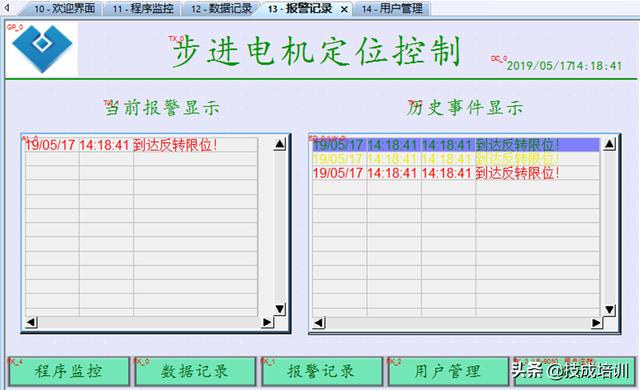The image size is (640, 390).
Task: Click the green 用户管理 button
Action: tap(448, 371)
